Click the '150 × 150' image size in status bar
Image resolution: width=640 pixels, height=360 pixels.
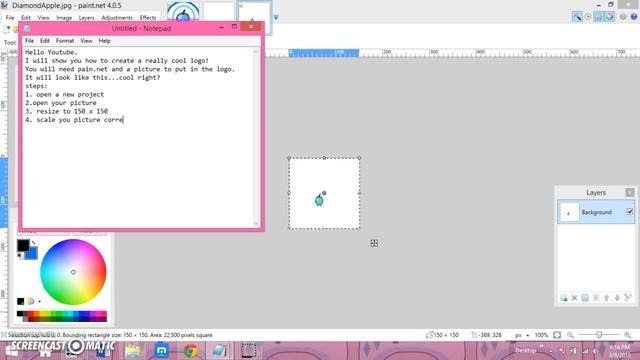point(446,335)
